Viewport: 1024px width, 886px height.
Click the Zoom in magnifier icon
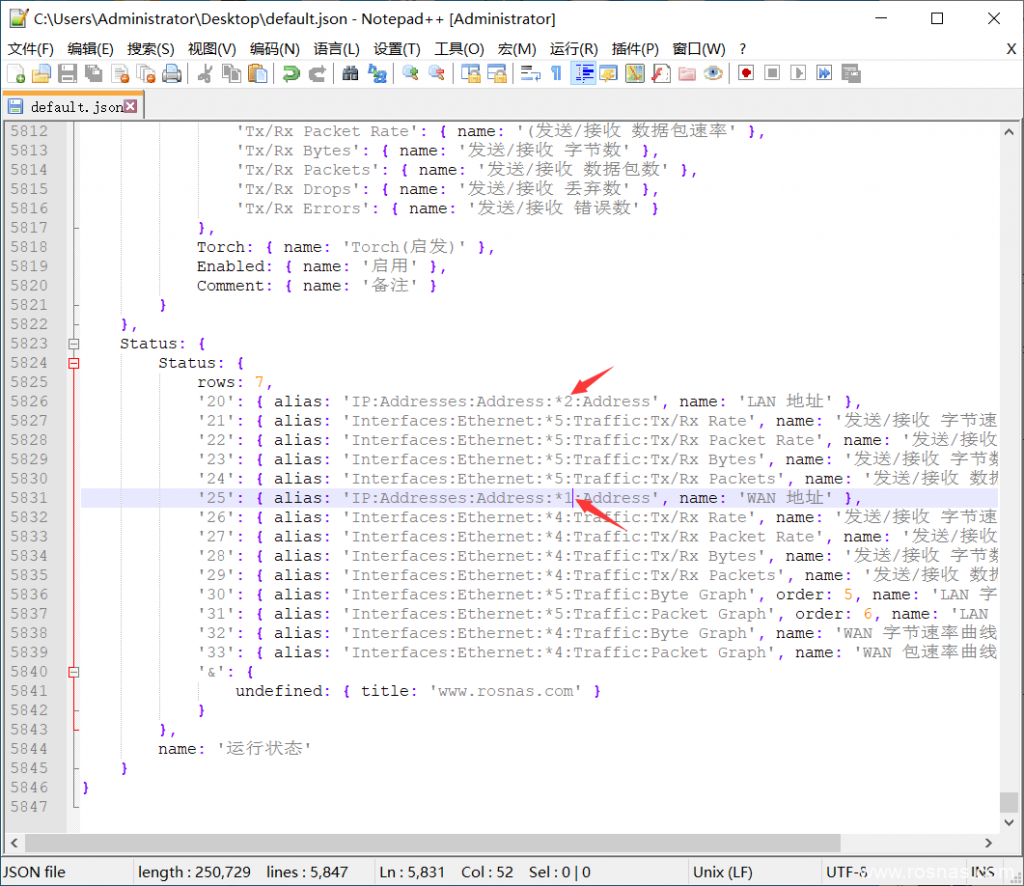pos(410,73)
